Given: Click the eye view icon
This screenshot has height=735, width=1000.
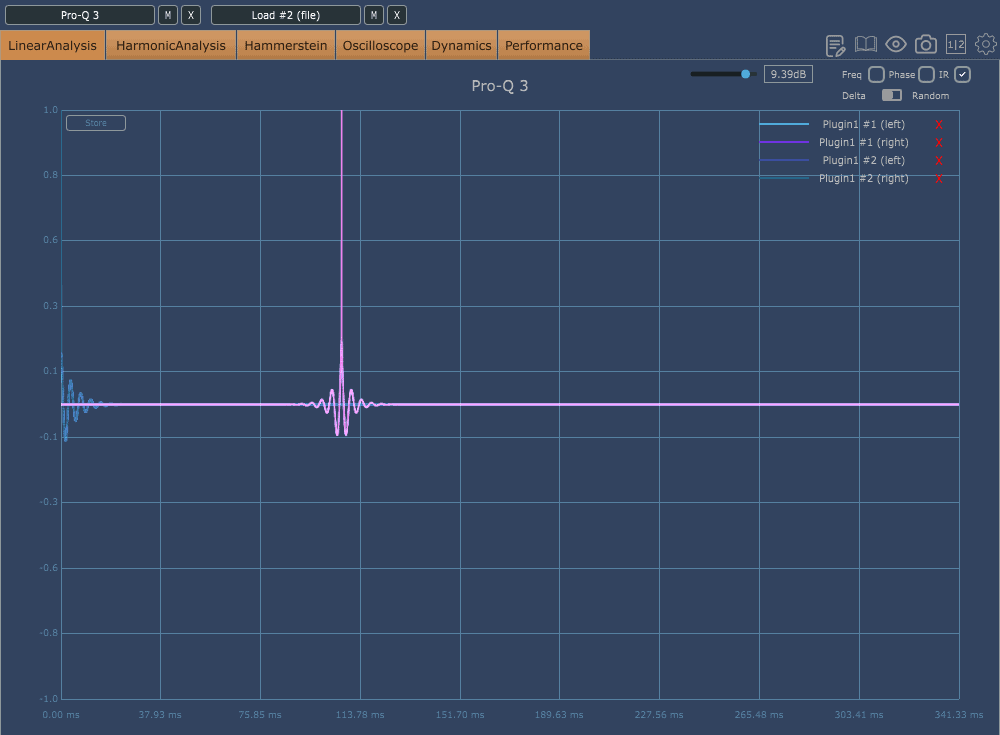Looking at the screenshot, I should click(x=894, y=44).
